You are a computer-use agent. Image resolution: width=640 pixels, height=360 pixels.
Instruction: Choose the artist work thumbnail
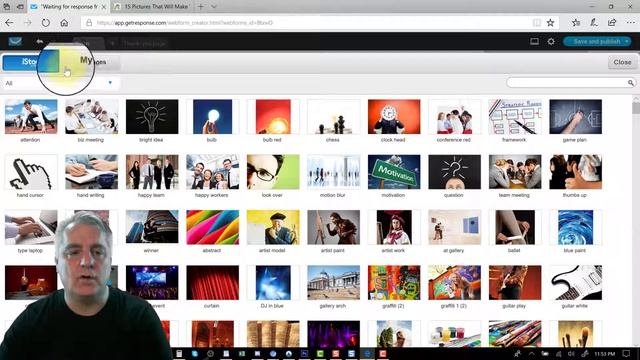[x=394, y=227]
